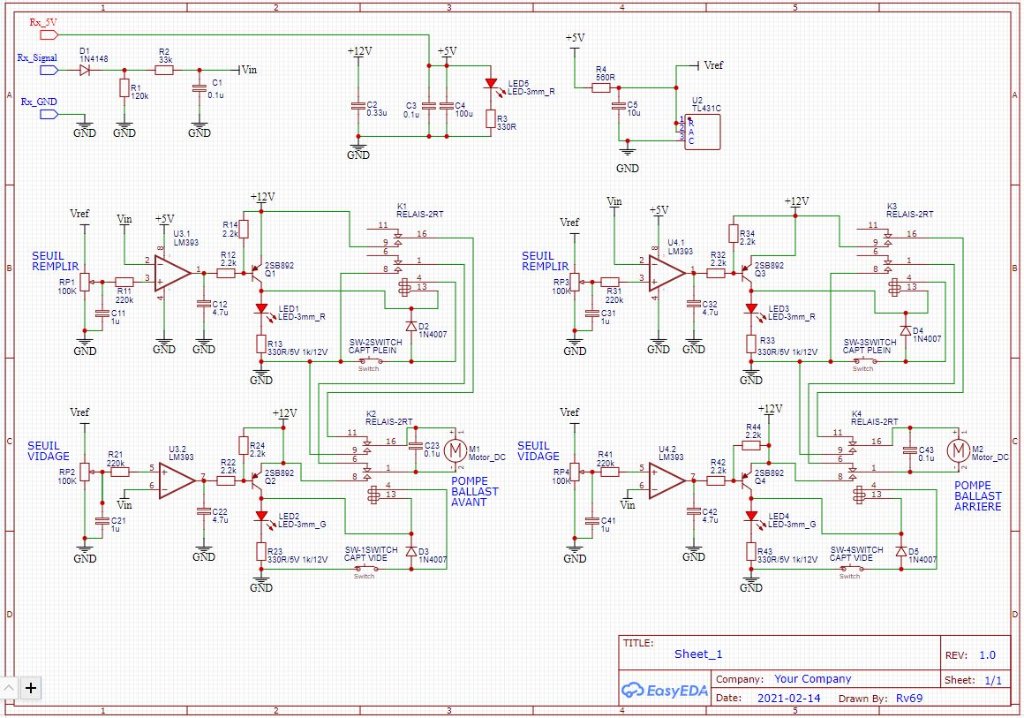Click the Sheet_1 title text

[x=698, y=654]
